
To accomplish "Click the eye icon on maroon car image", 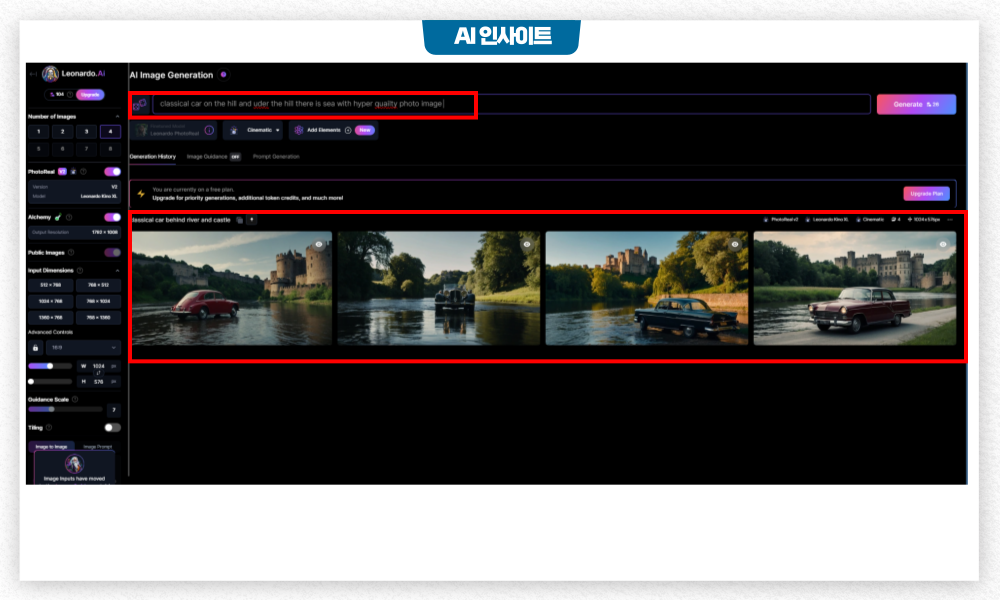I will [x=943, y=244].
